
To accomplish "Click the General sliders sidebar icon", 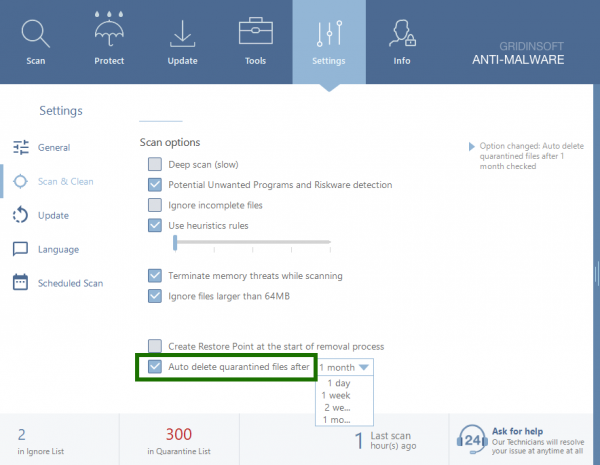I will [x=21, y=147].
